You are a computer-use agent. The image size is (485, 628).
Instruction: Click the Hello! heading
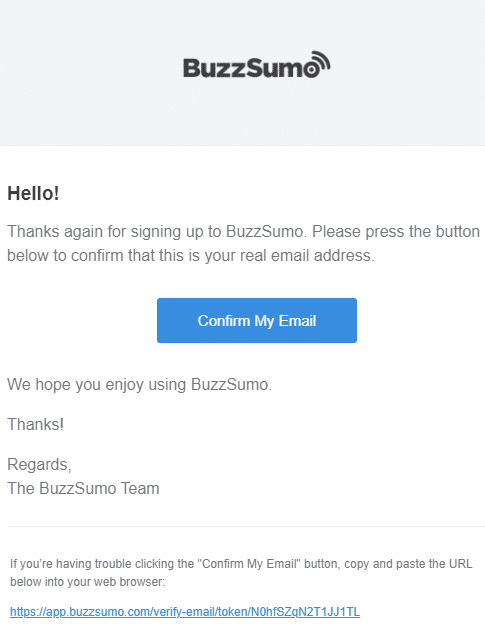point(33,193)
